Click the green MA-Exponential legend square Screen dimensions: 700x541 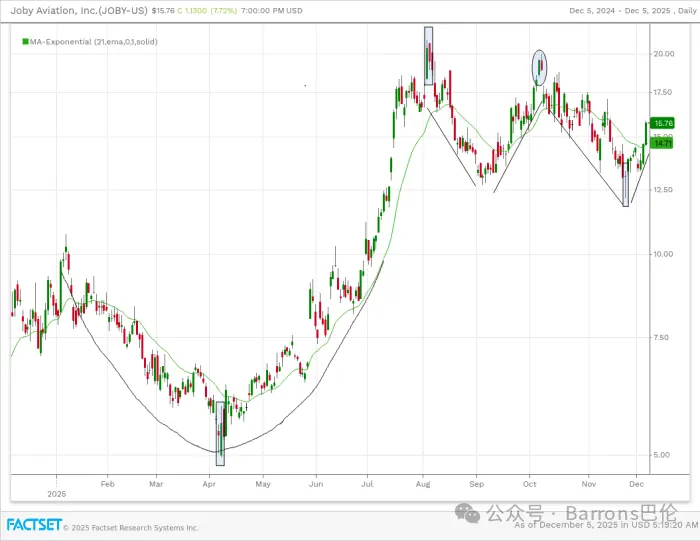pos(24,42)
